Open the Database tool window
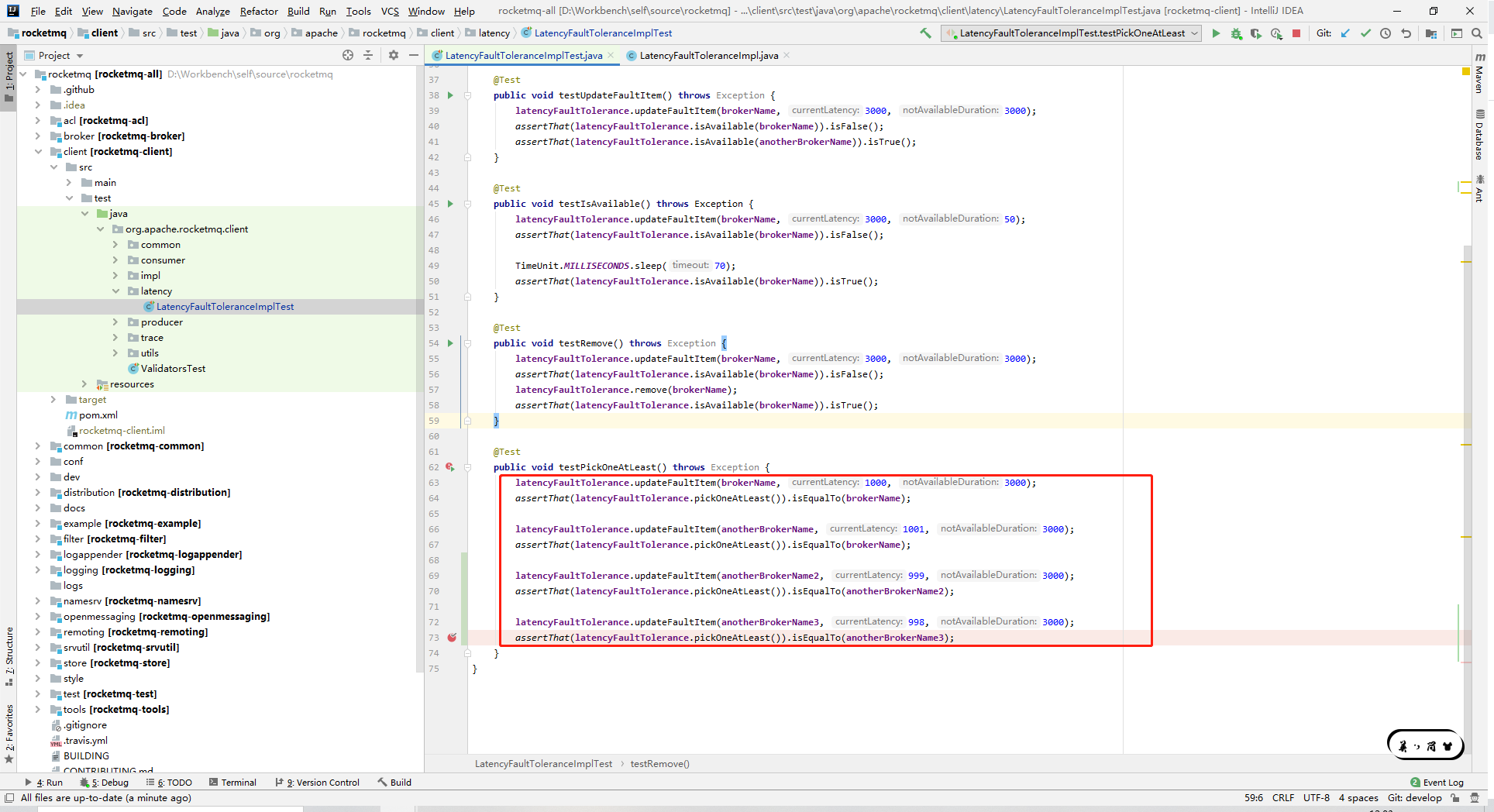 [1479, 134]
